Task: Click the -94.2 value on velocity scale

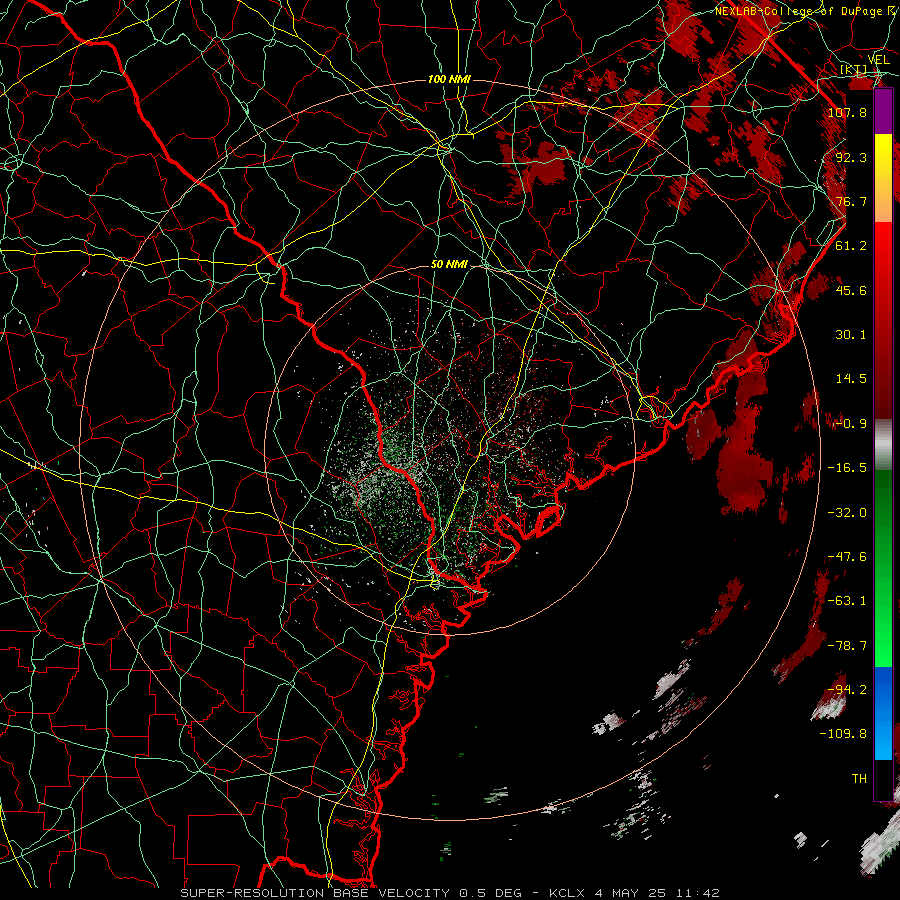Action: click(x=847, y=690)
